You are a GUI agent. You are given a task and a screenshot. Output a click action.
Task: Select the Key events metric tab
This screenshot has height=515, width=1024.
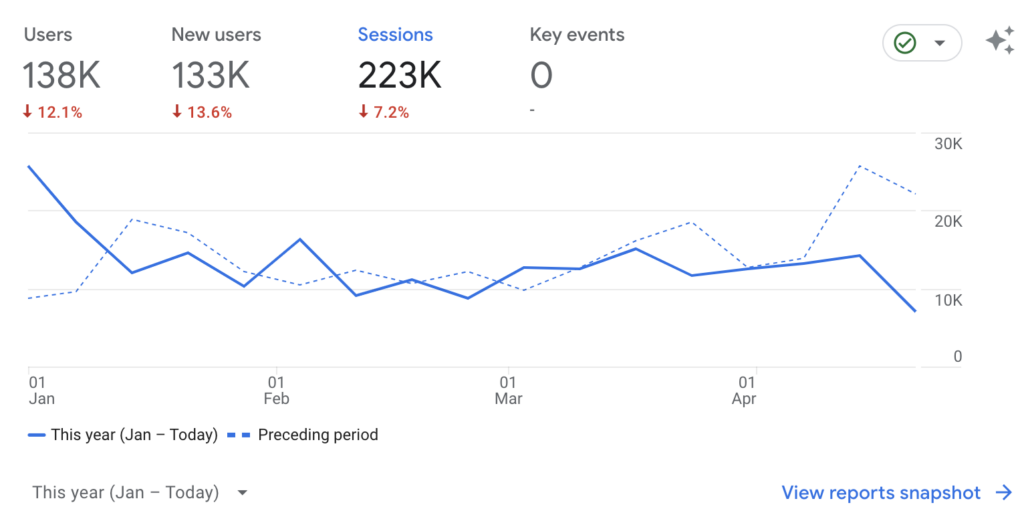tap(577, 35)
